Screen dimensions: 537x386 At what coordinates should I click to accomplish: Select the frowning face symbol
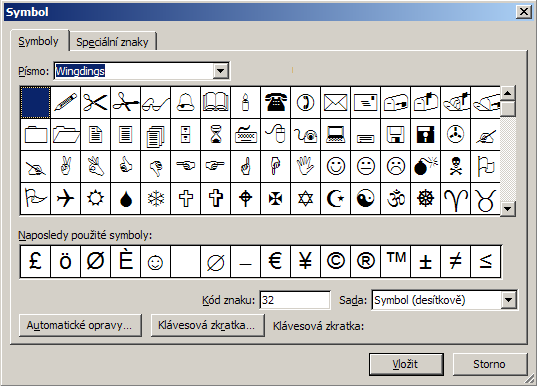click(396, 166)
